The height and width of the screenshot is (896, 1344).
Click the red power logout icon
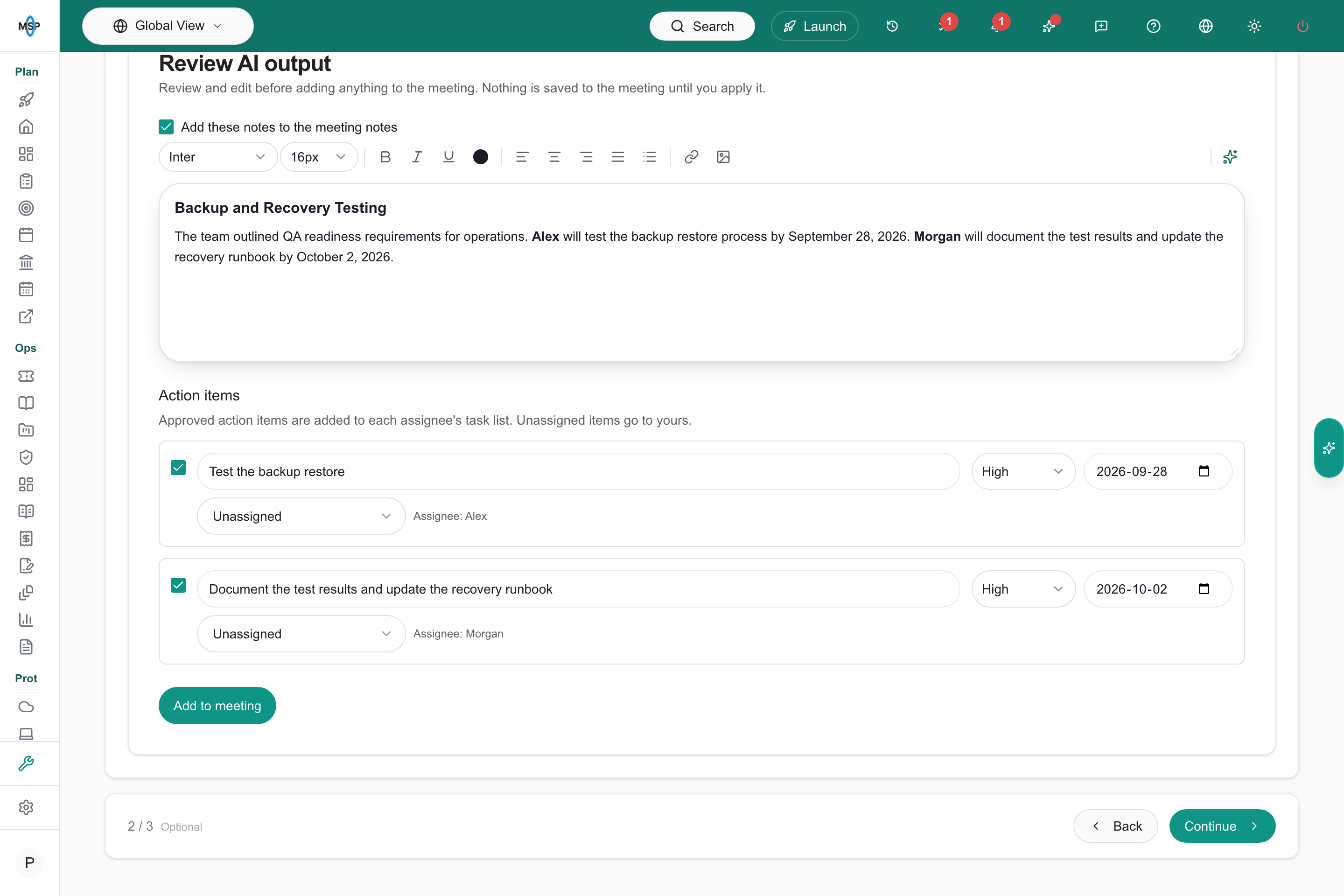1303,26
